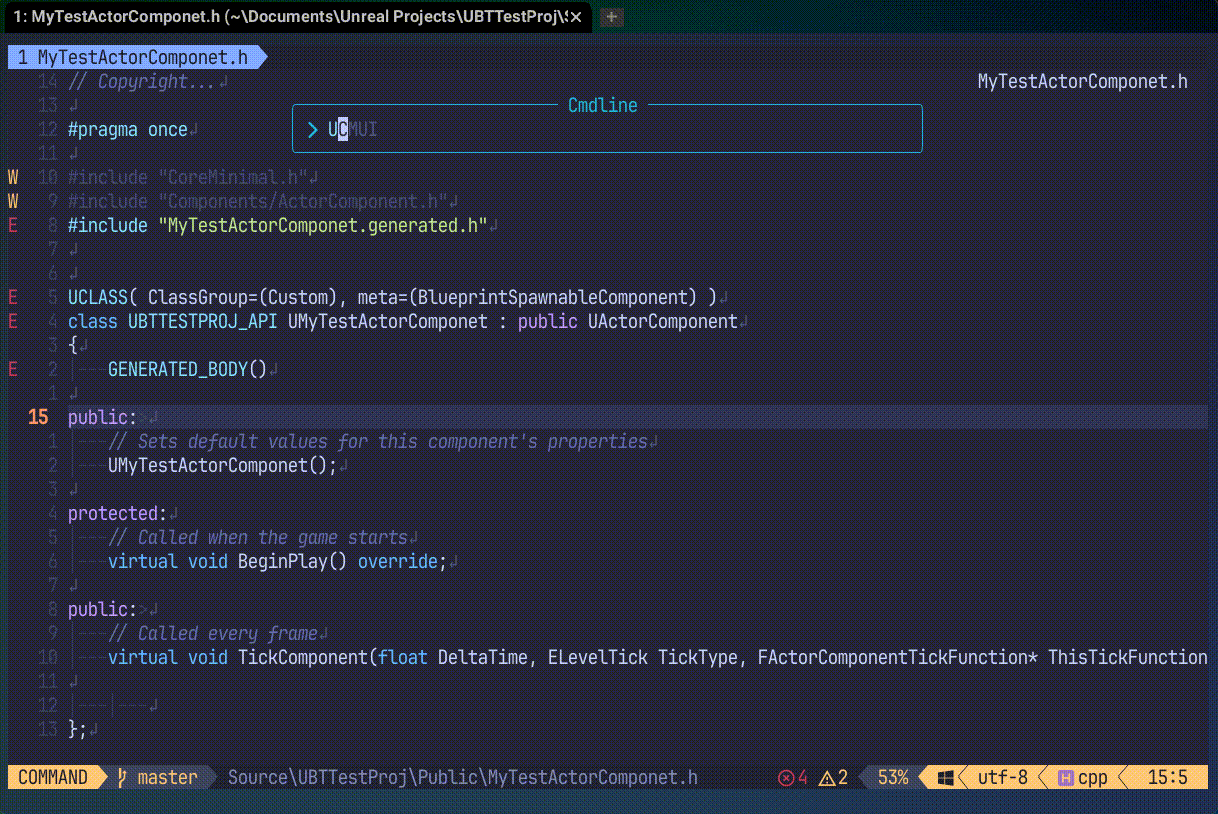1218x814 pixels.
Task: Click the "Components/ActorComponent.h" include text
Action: tap(303, 201)
